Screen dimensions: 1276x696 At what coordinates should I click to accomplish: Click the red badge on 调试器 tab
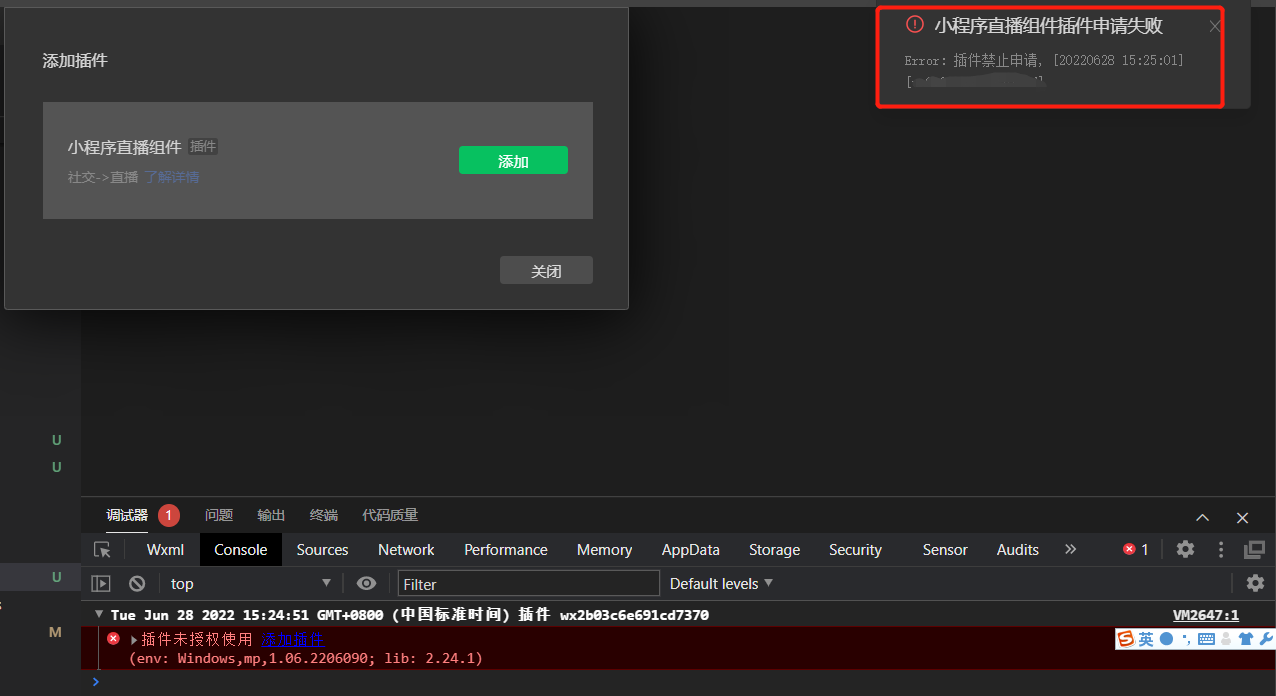click(169, 516)
